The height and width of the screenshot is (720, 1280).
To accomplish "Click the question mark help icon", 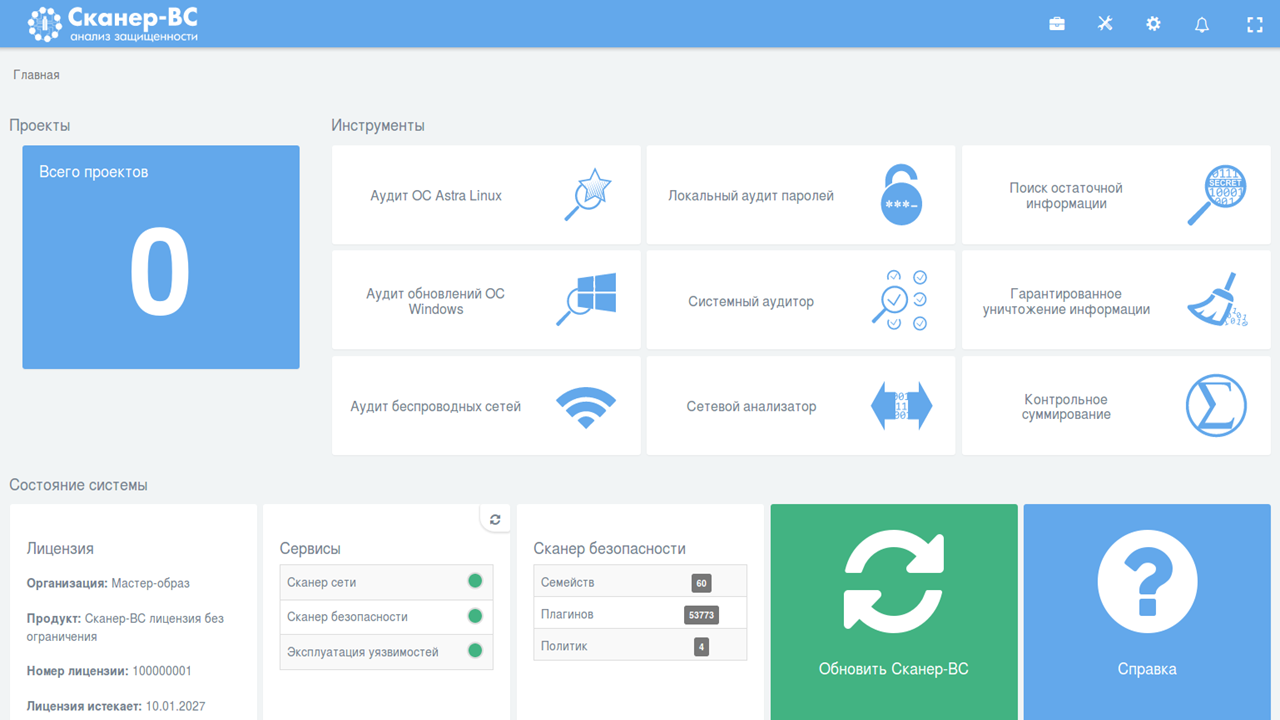I will coord(1147,580).
